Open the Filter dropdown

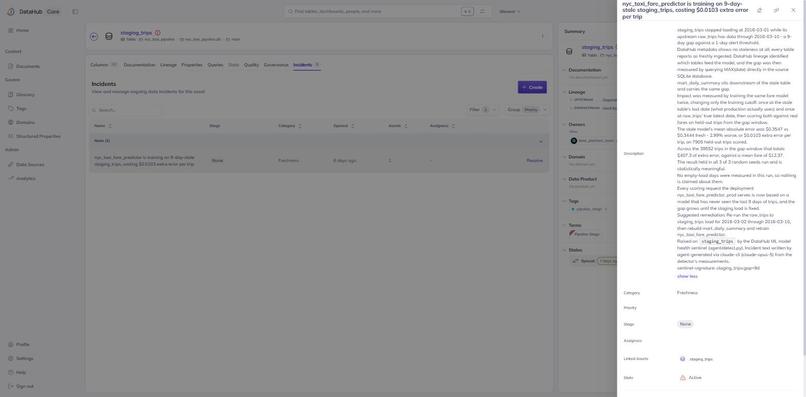[x=483, y=110]
